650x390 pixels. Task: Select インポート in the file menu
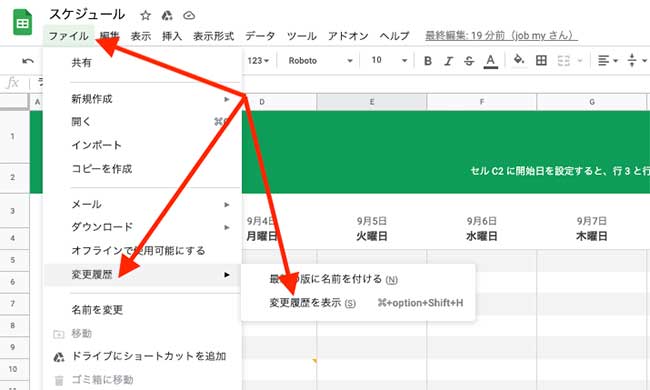(142, 145)
